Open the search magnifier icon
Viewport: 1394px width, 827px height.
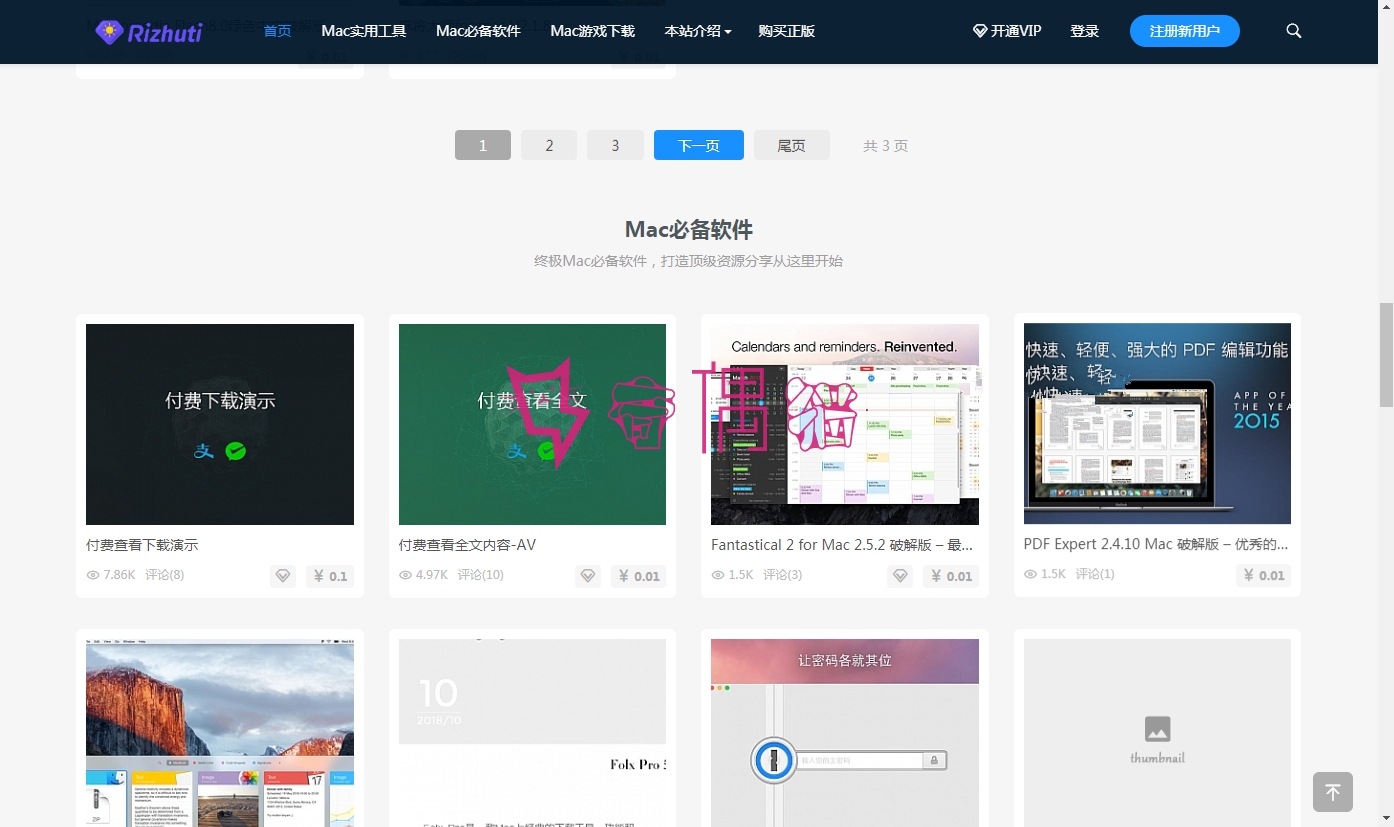pyautogui.click(x=1293, y=31)
